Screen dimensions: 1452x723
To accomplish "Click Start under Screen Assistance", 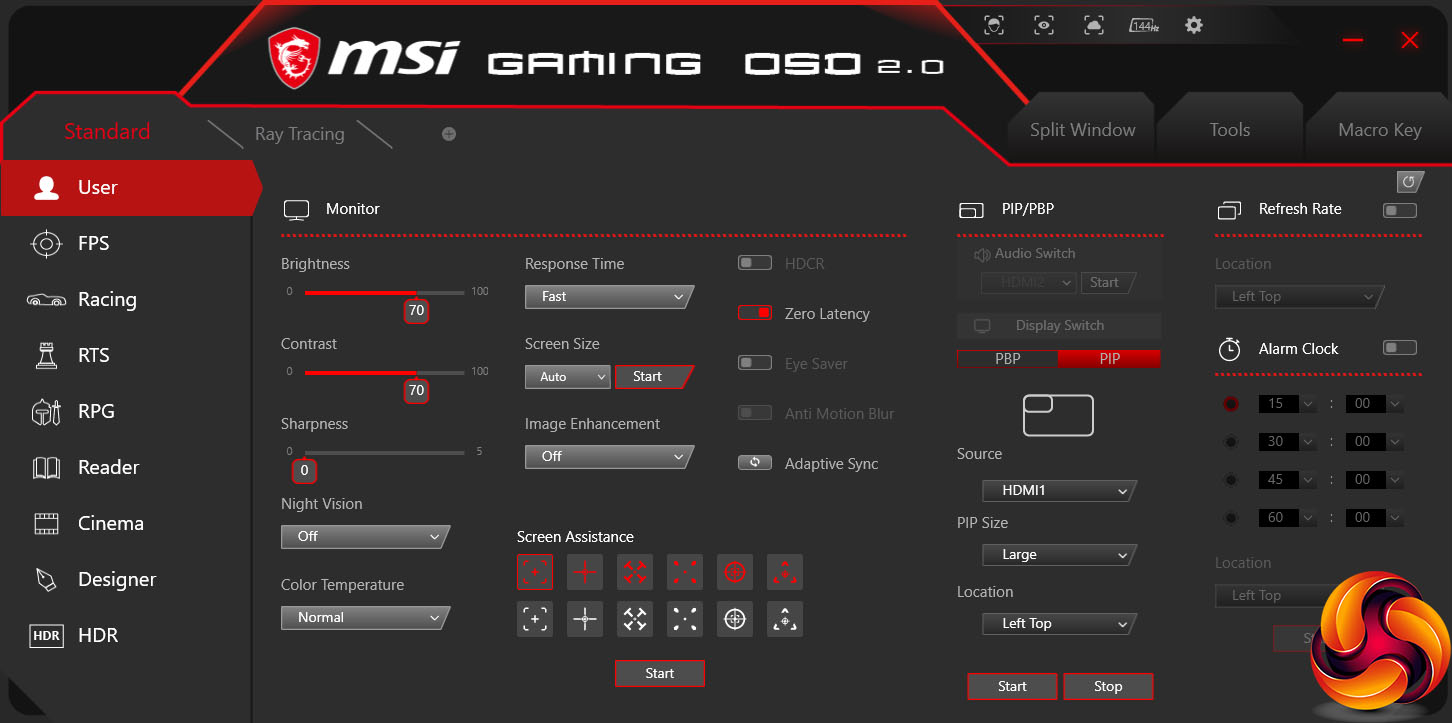I will coord(660,674).
